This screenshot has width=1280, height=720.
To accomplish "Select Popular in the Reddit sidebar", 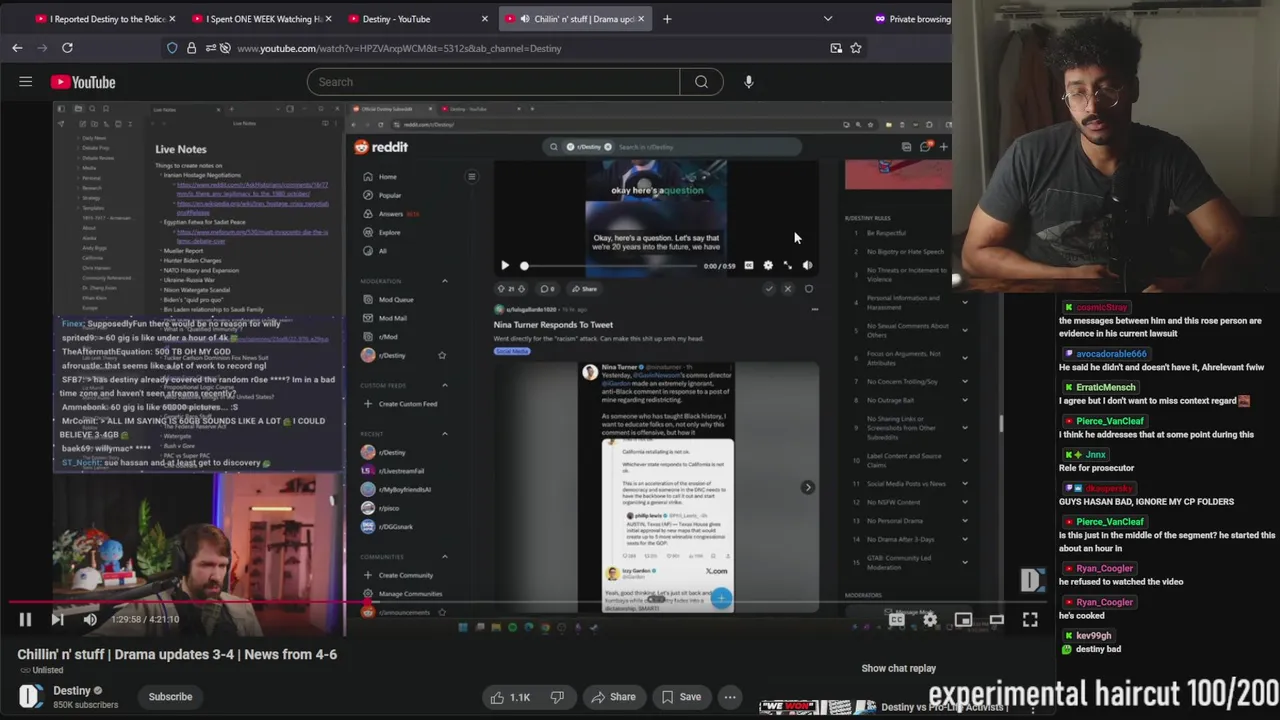I will click(389, 195).
